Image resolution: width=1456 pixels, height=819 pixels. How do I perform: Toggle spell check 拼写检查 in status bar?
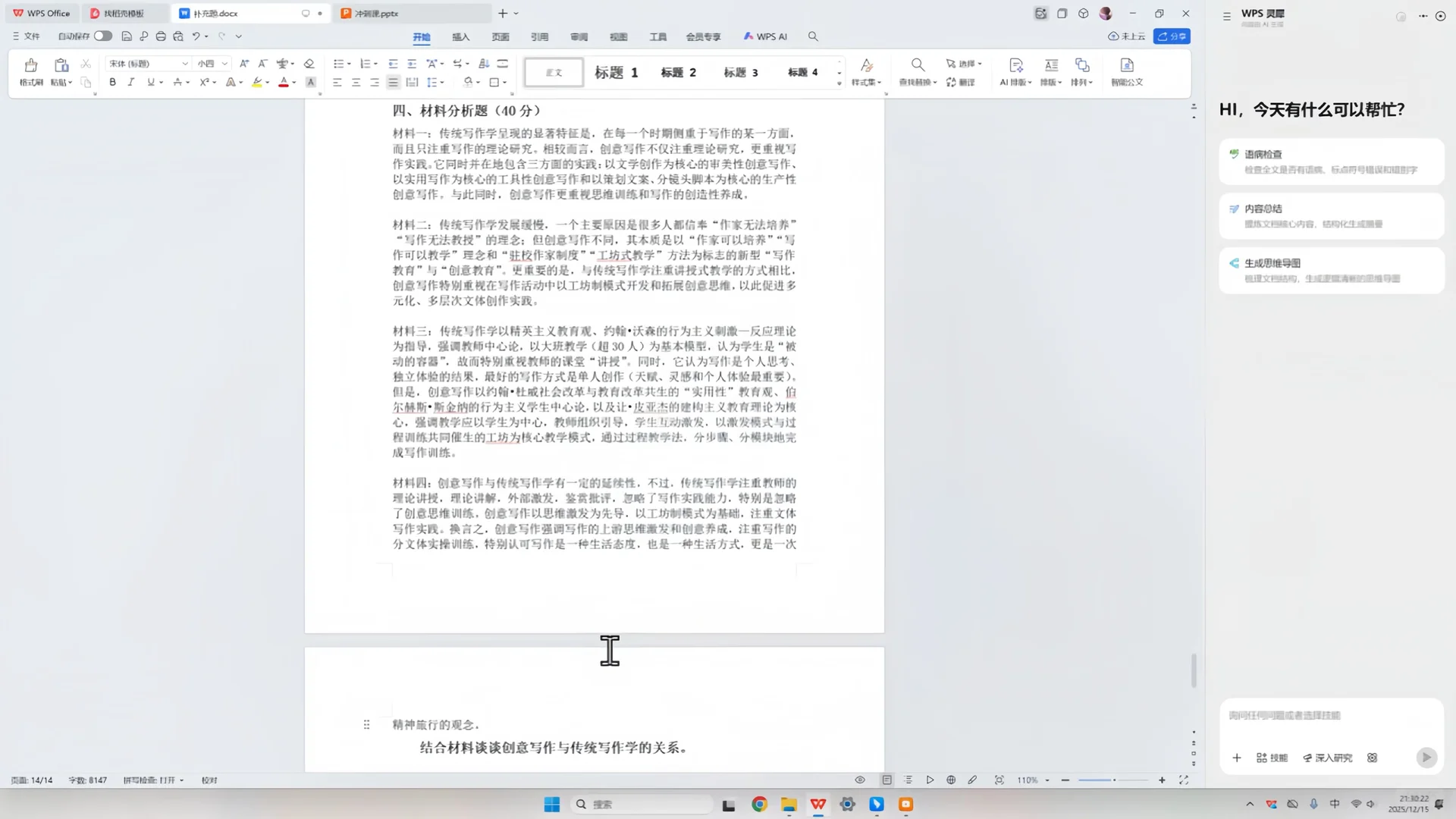(x=152, y=780)
